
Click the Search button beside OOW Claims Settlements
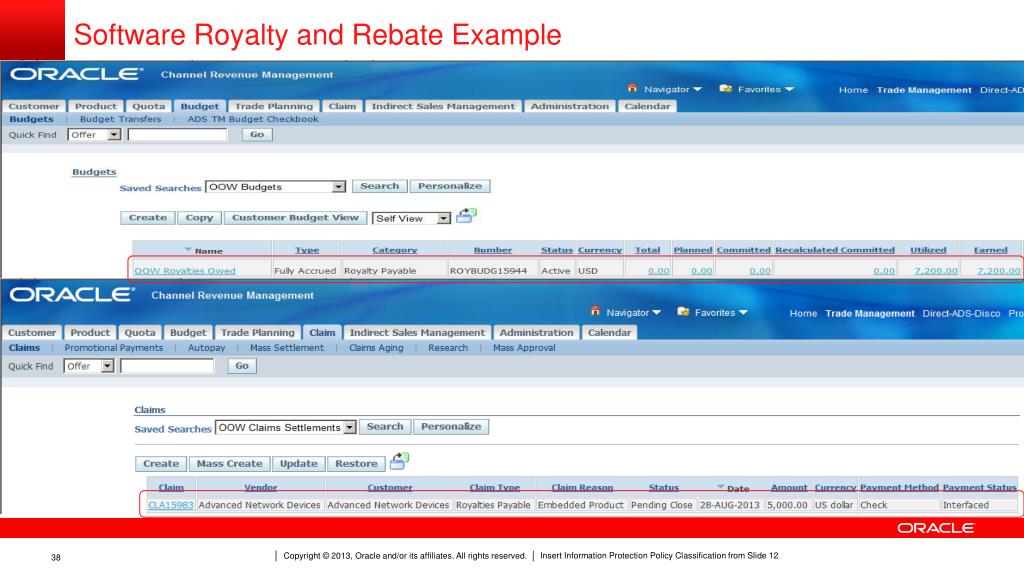click(385, 426)
